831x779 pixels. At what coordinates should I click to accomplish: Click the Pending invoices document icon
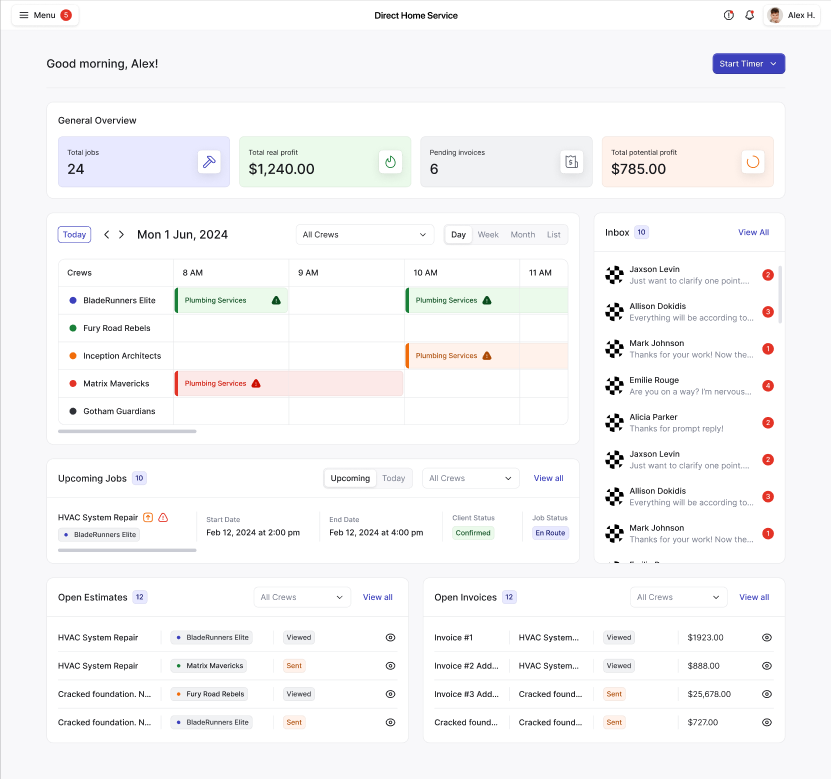click(x=571, y=161)
